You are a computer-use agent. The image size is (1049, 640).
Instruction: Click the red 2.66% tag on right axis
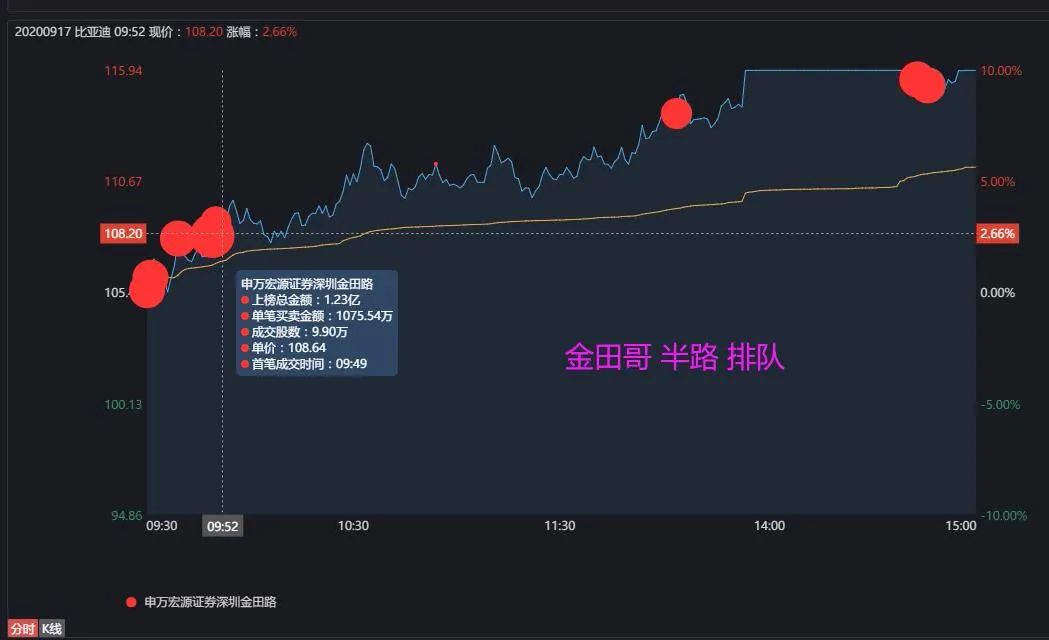pos(997,234)
